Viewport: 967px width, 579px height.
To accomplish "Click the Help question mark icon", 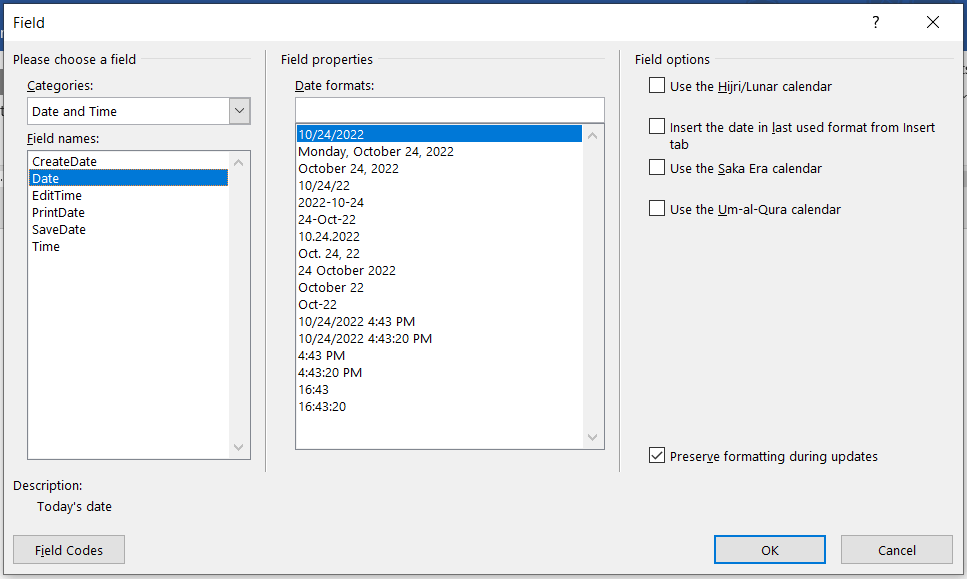I will (876, 23).
